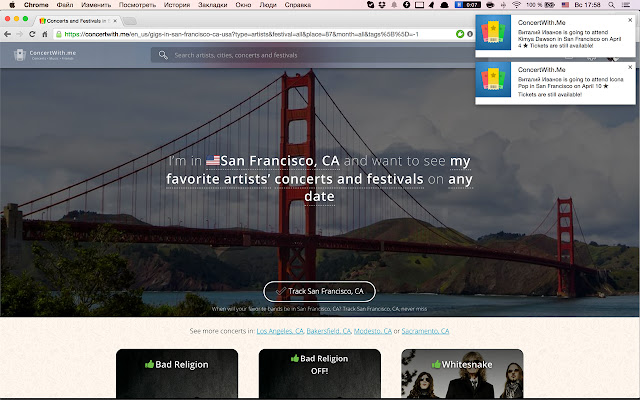Click the clock showing Вс 17:58

click(x=587, y=5)
